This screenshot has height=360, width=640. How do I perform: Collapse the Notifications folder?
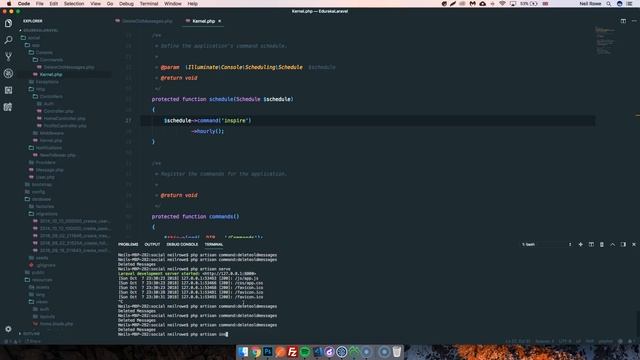[49, 148]
